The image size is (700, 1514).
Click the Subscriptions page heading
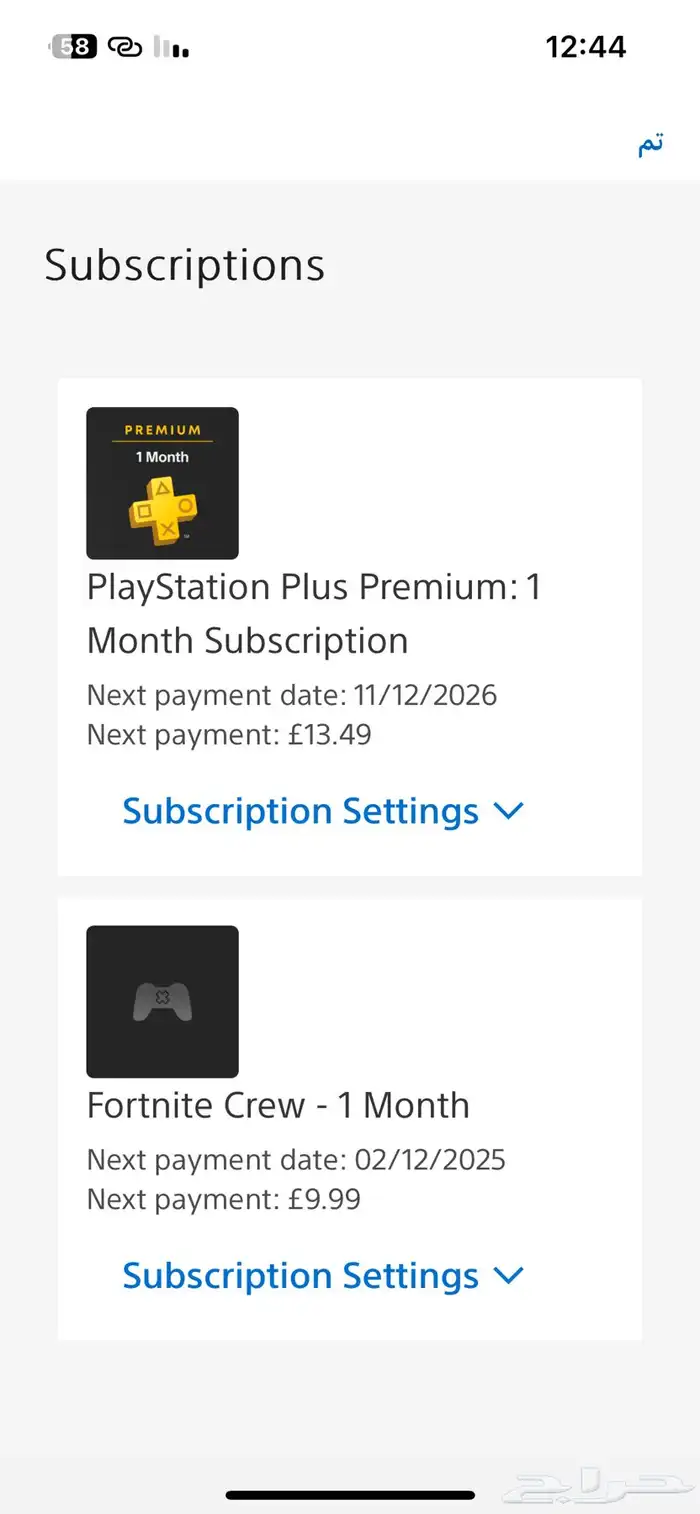185,266
